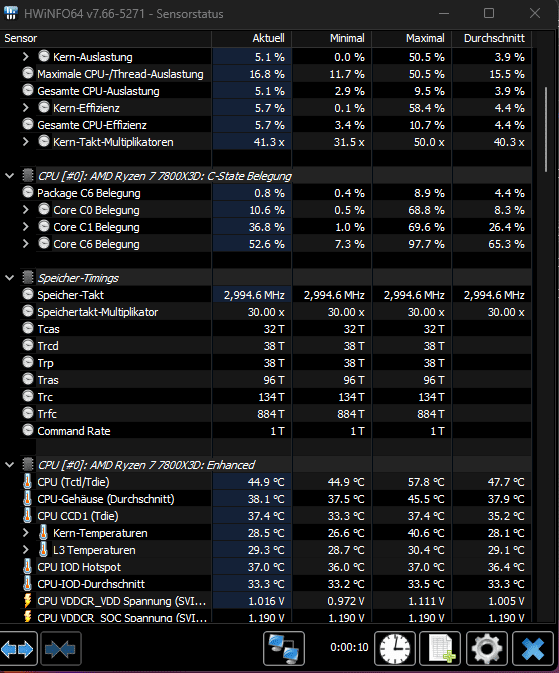Screen dimensions: 559x673
Task: Click the Sensor column header
Action: click(106, 38)
